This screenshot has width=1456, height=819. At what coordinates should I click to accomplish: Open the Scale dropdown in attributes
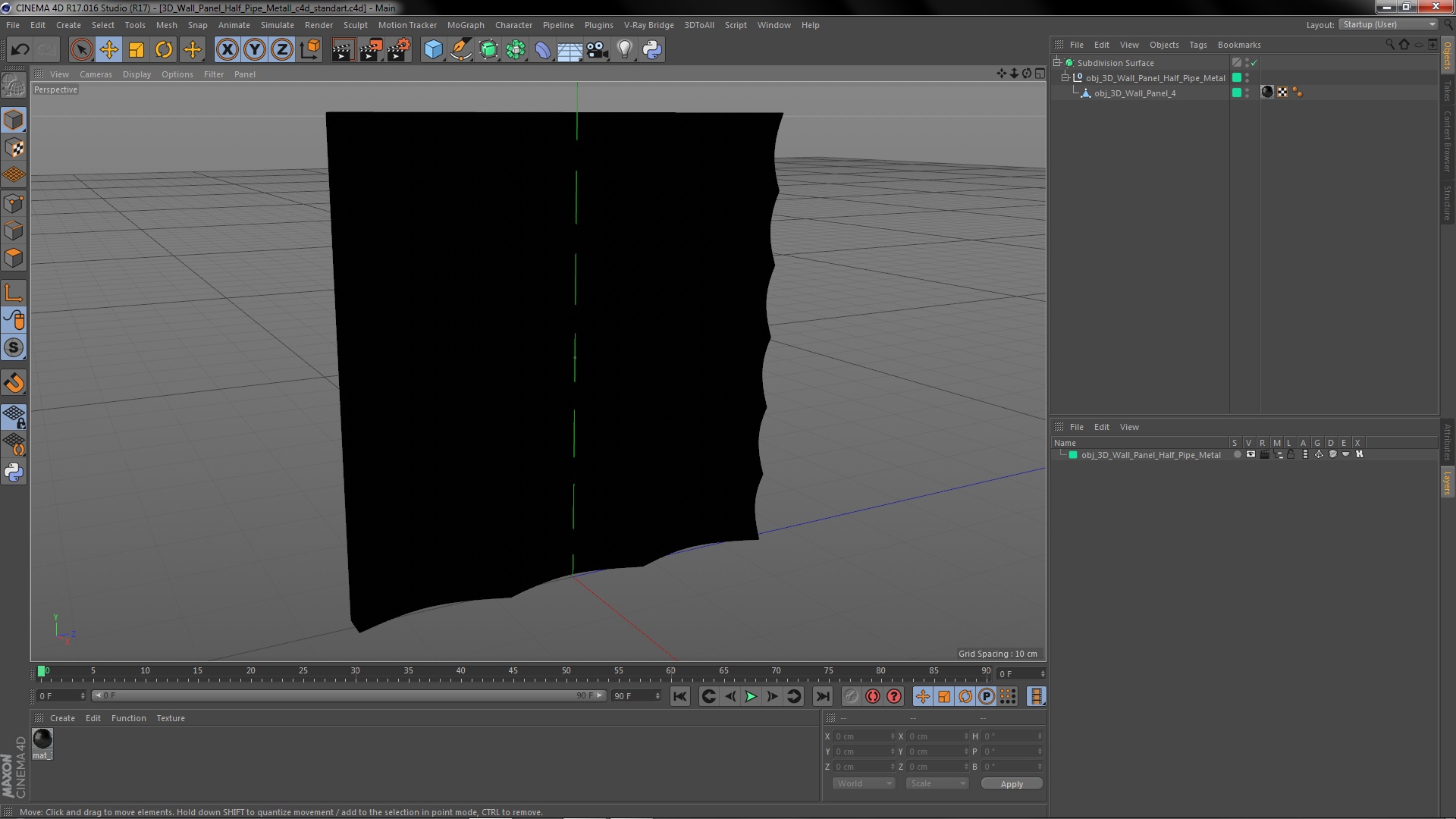[x=936, y=783]
